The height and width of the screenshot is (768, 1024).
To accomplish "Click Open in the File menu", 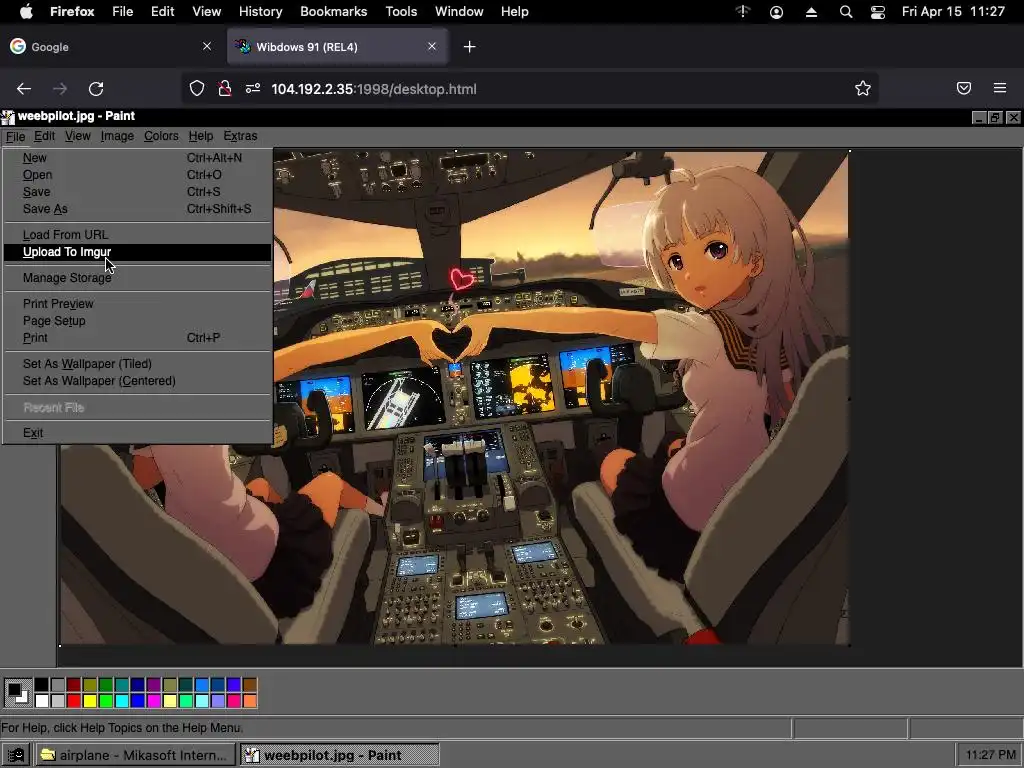I will click(x=137, y=175).
